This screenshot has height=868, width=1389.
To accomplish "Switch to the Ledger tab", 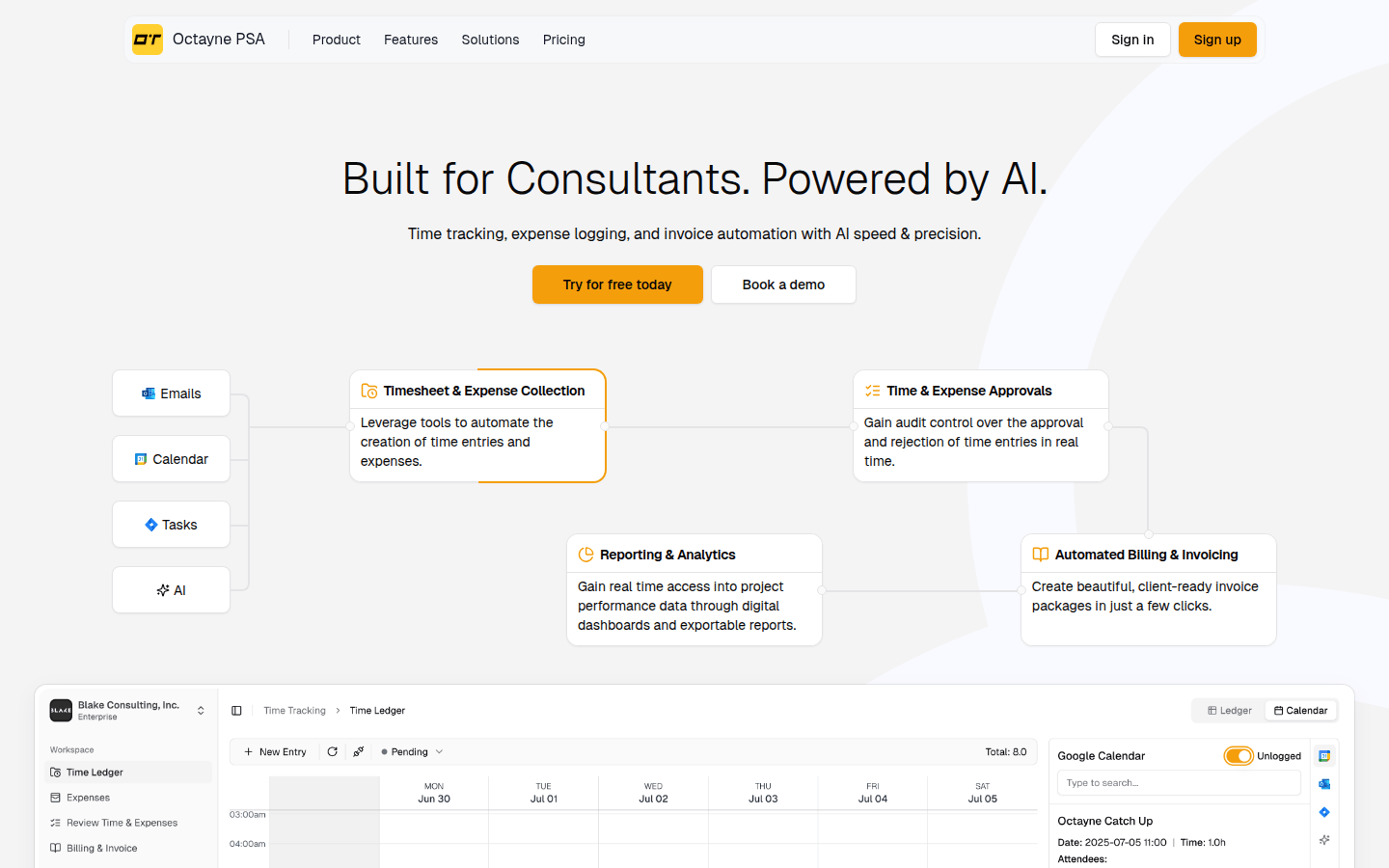I will tap(1227, 710).
